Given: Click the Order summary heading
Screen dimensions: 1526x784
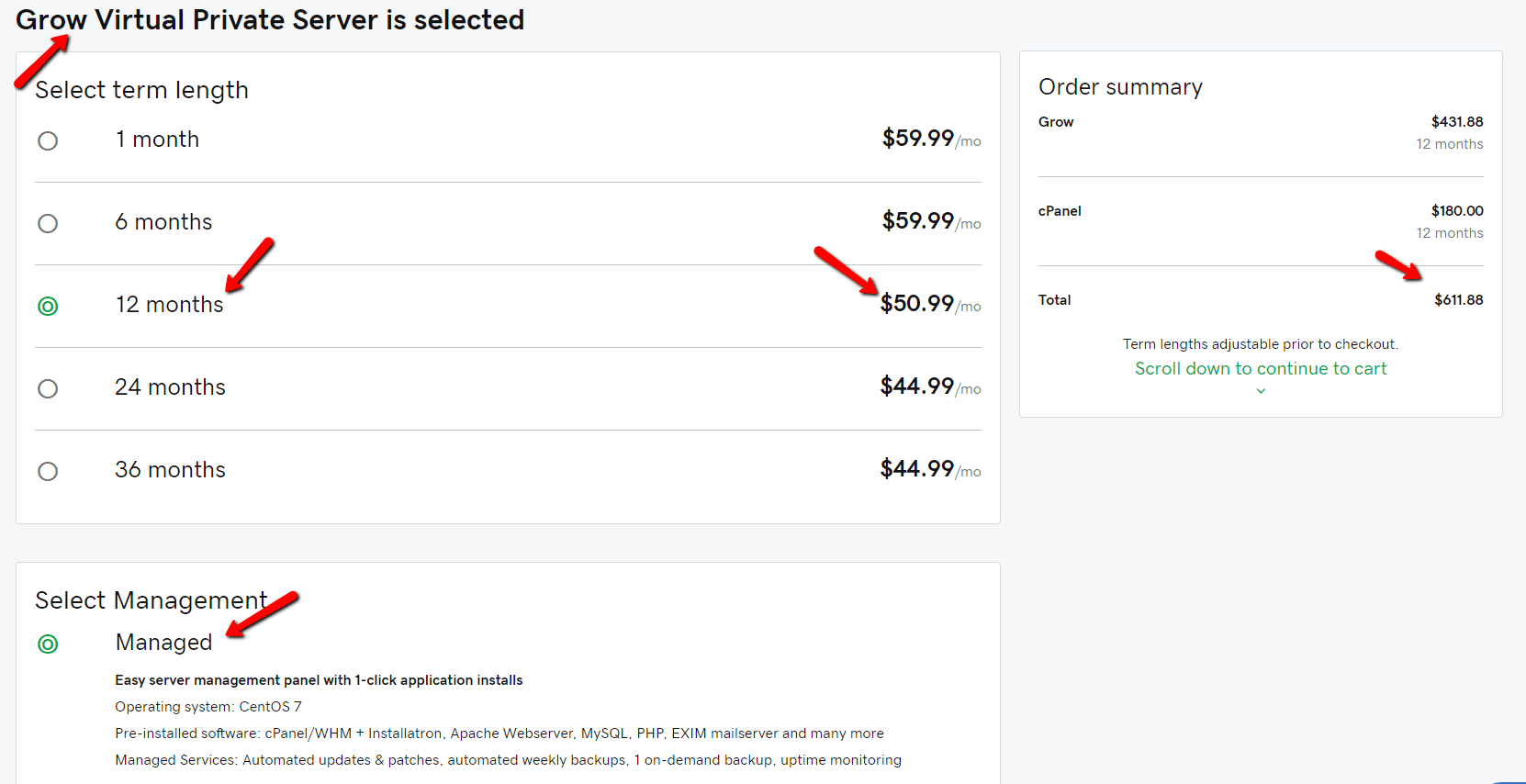Looking at the screenshot, I should (x=1120, y=87).
